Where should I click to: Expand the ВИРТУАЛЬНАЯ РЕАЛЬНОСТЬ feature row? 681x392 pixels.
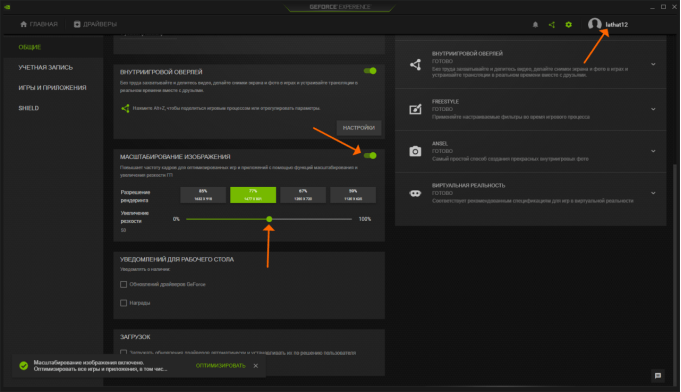click(653, 193)
